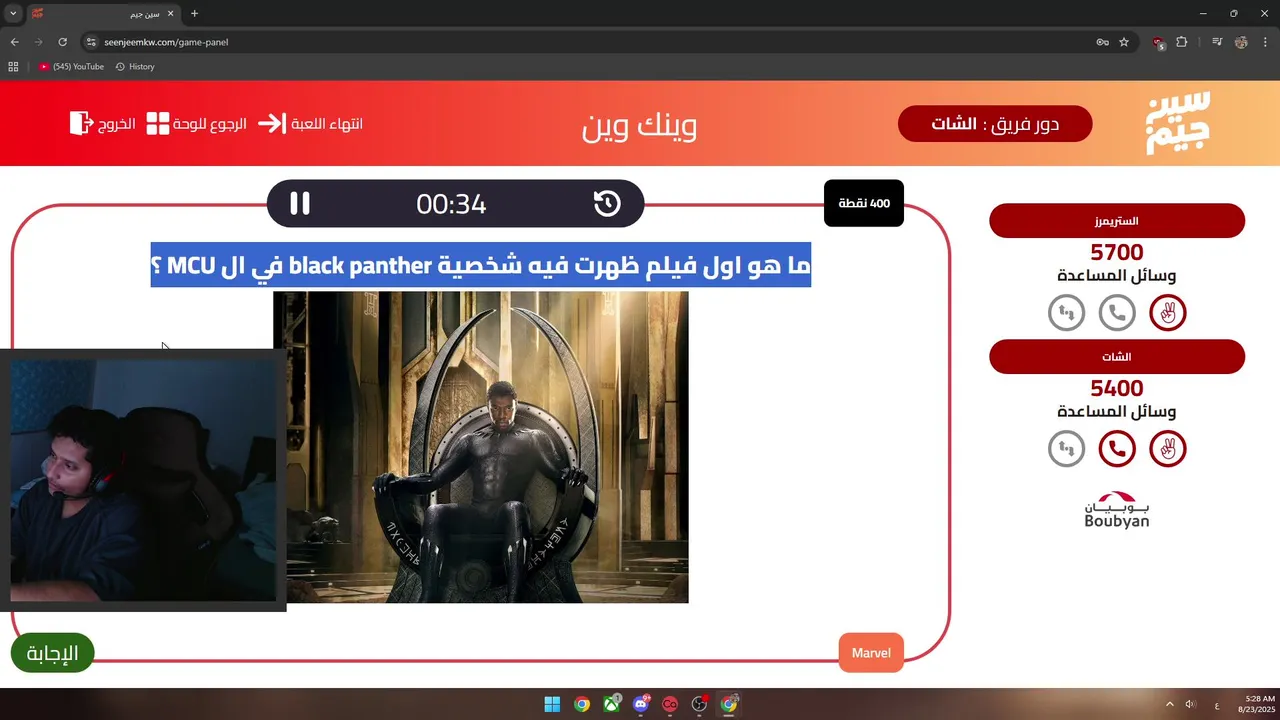The image size is (1280, 720).
Task: Click the الستريمرز score 5700
Action: [1117, 252]
